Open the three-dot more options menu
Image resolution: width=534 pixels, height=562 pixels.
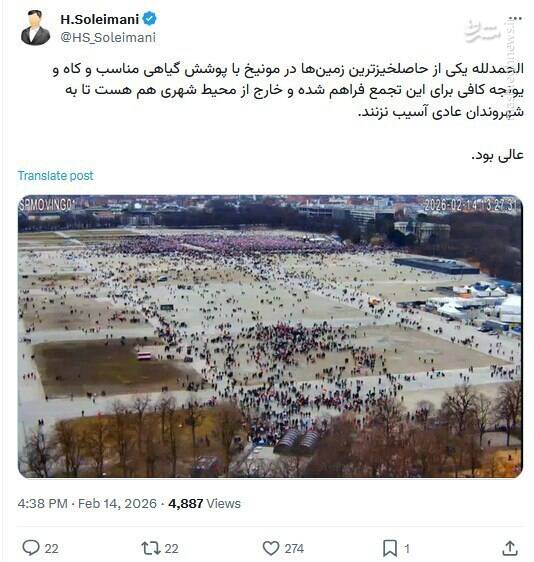515,19
